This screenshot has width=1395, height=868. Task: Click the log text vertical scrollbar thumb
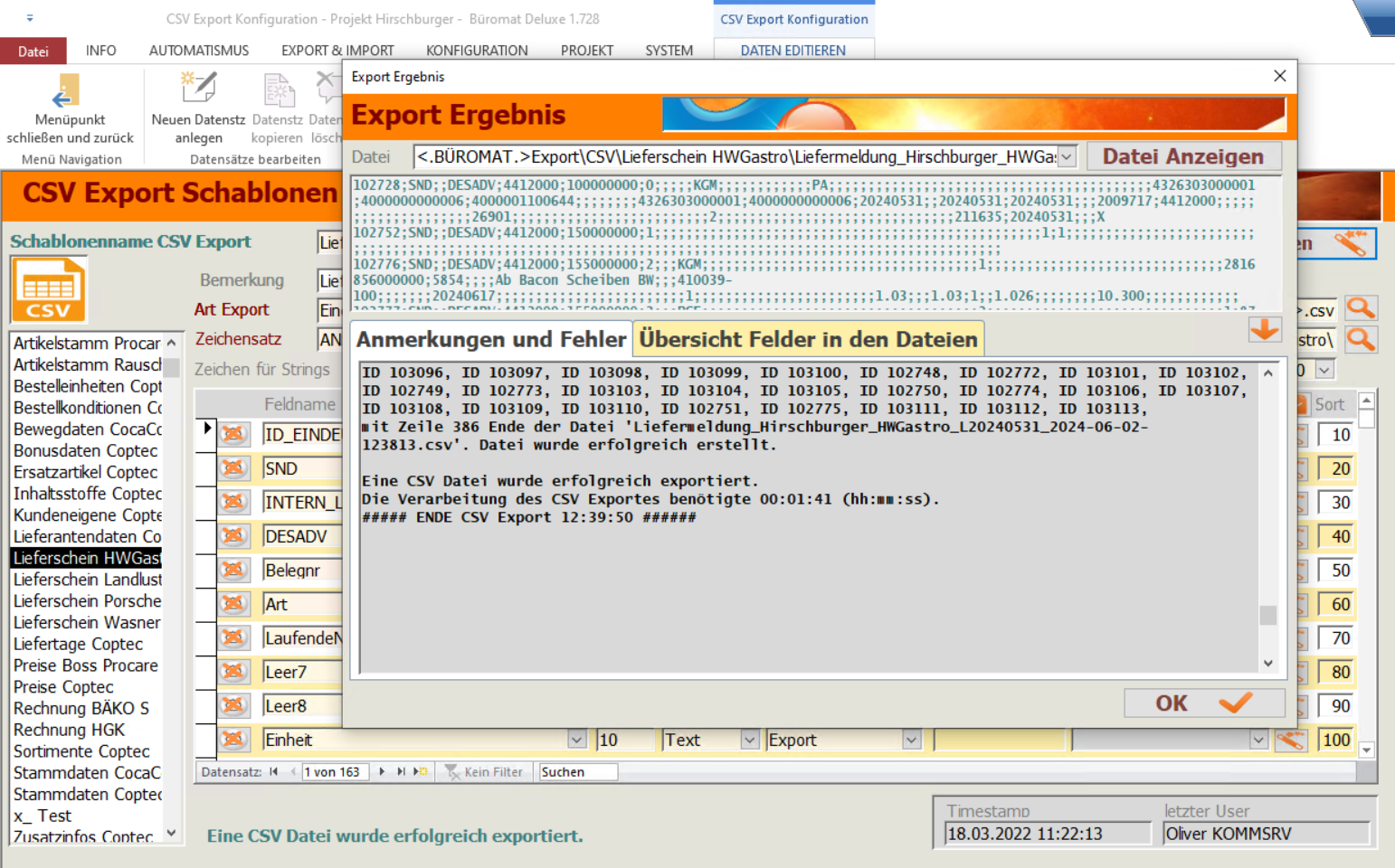coord(1268,615)
